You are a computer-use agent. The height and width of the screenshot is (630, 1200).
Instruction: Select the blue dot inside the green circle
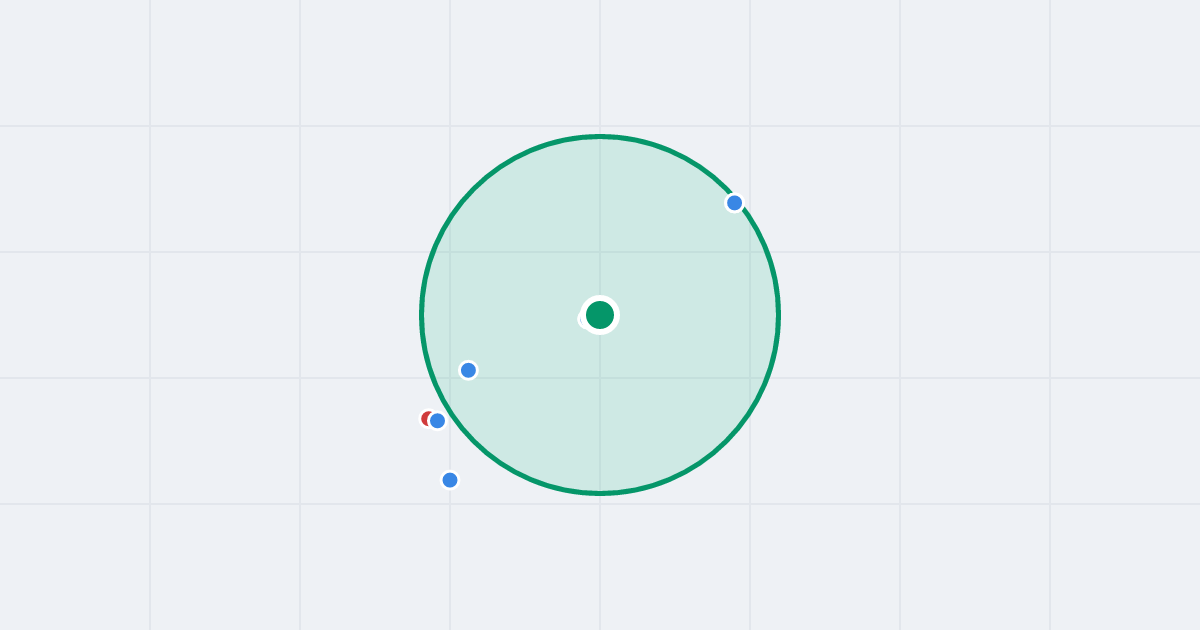(468, 370)
